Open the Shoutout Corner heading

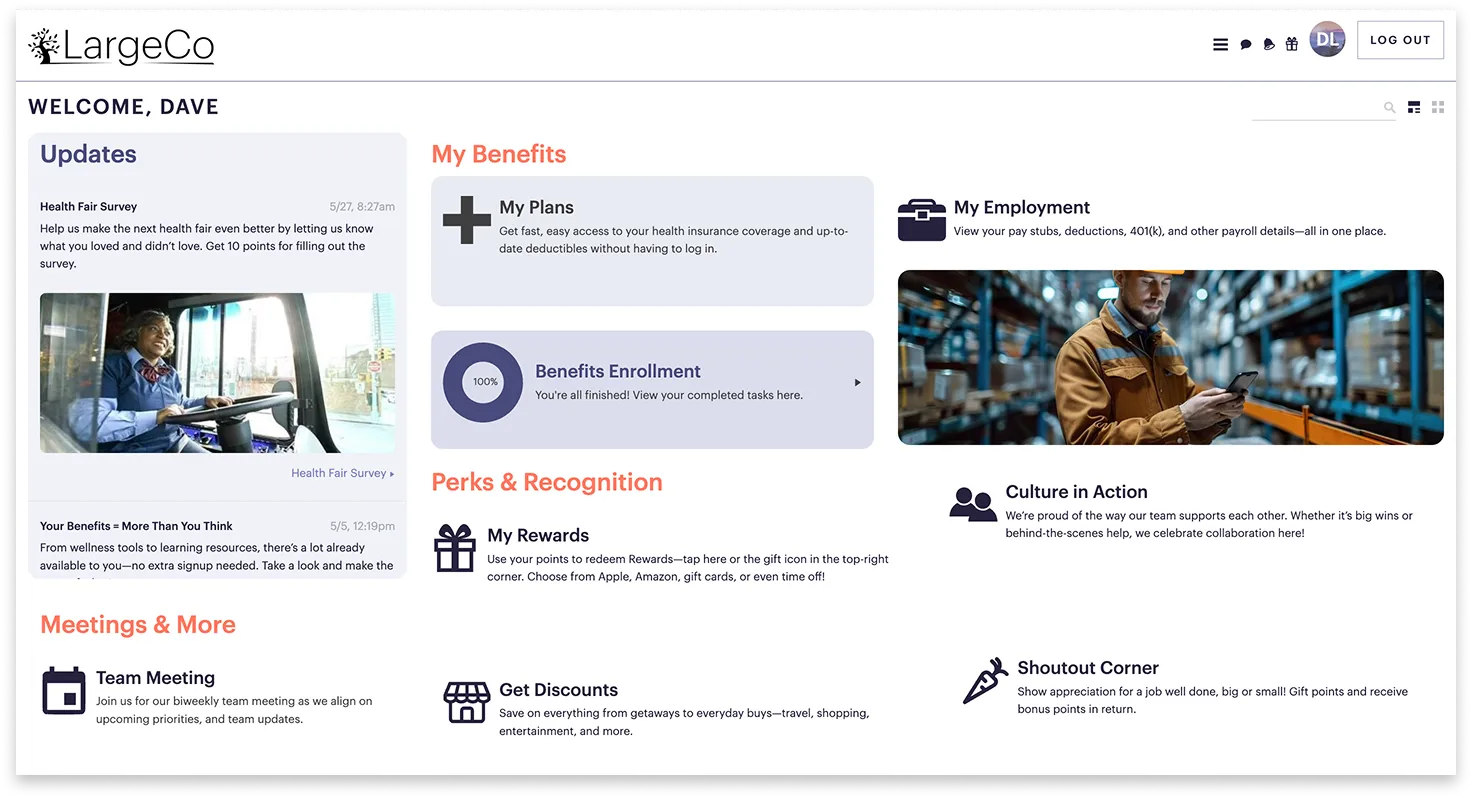tap(1088, 668)
